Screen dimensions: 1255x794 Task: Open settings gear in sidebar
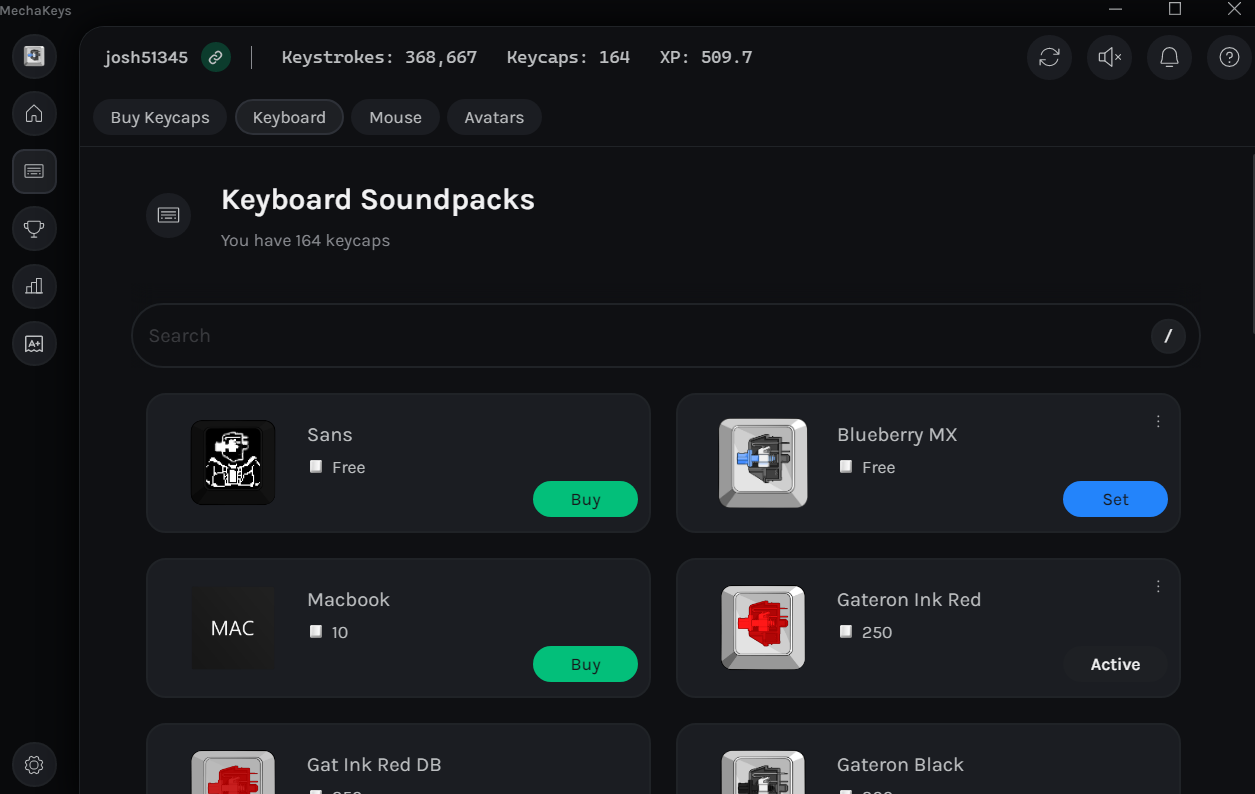coord(34,765)
